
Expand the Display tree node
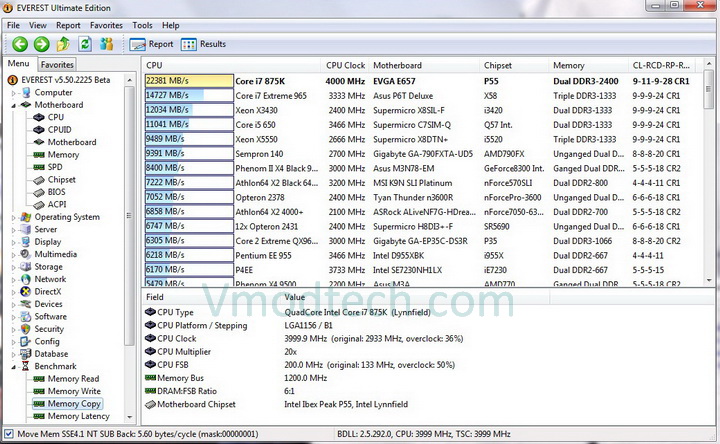coord(14,242)
